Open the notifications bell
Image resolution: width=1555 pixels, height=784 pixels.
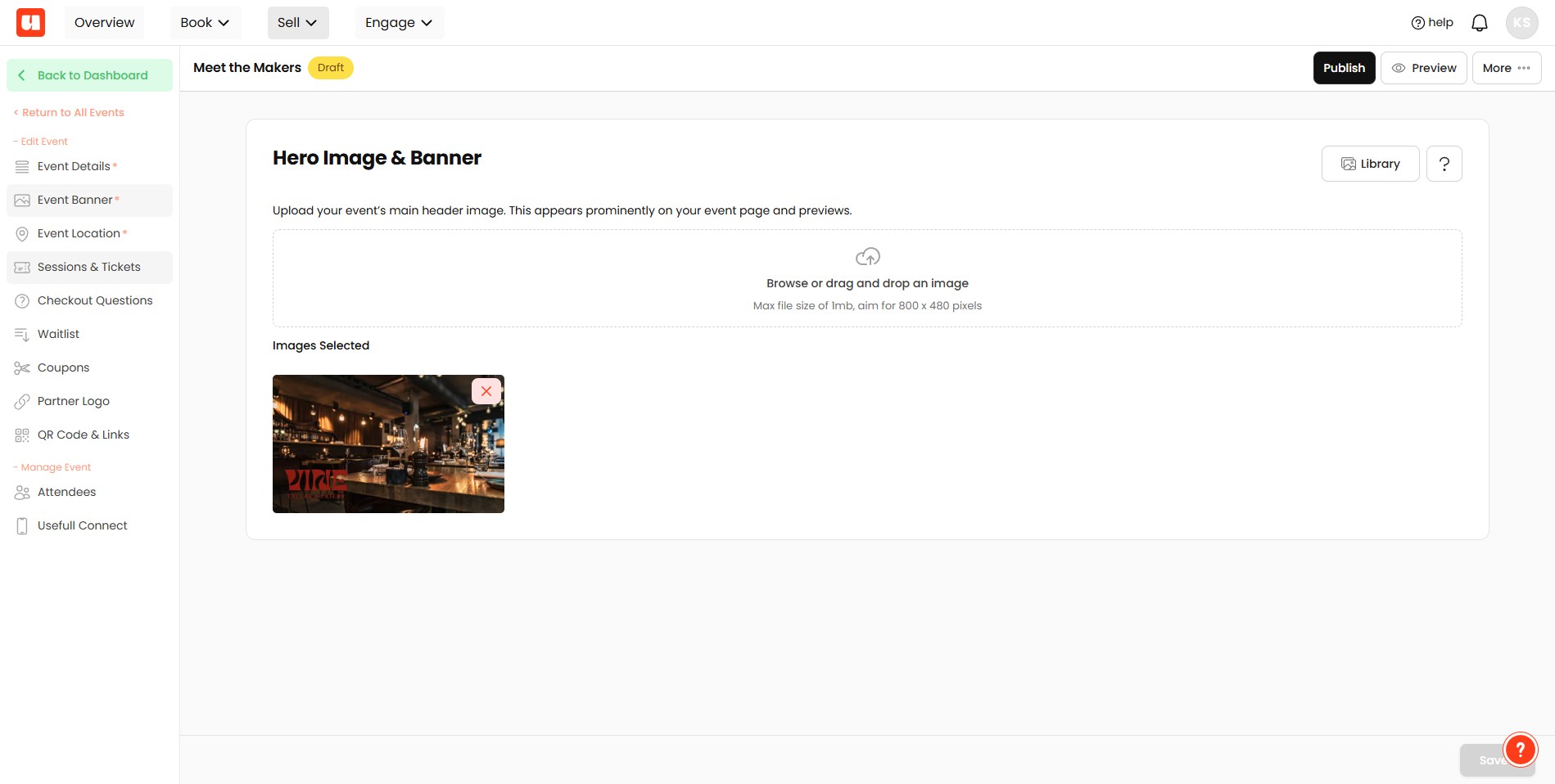pos(1479,23)
